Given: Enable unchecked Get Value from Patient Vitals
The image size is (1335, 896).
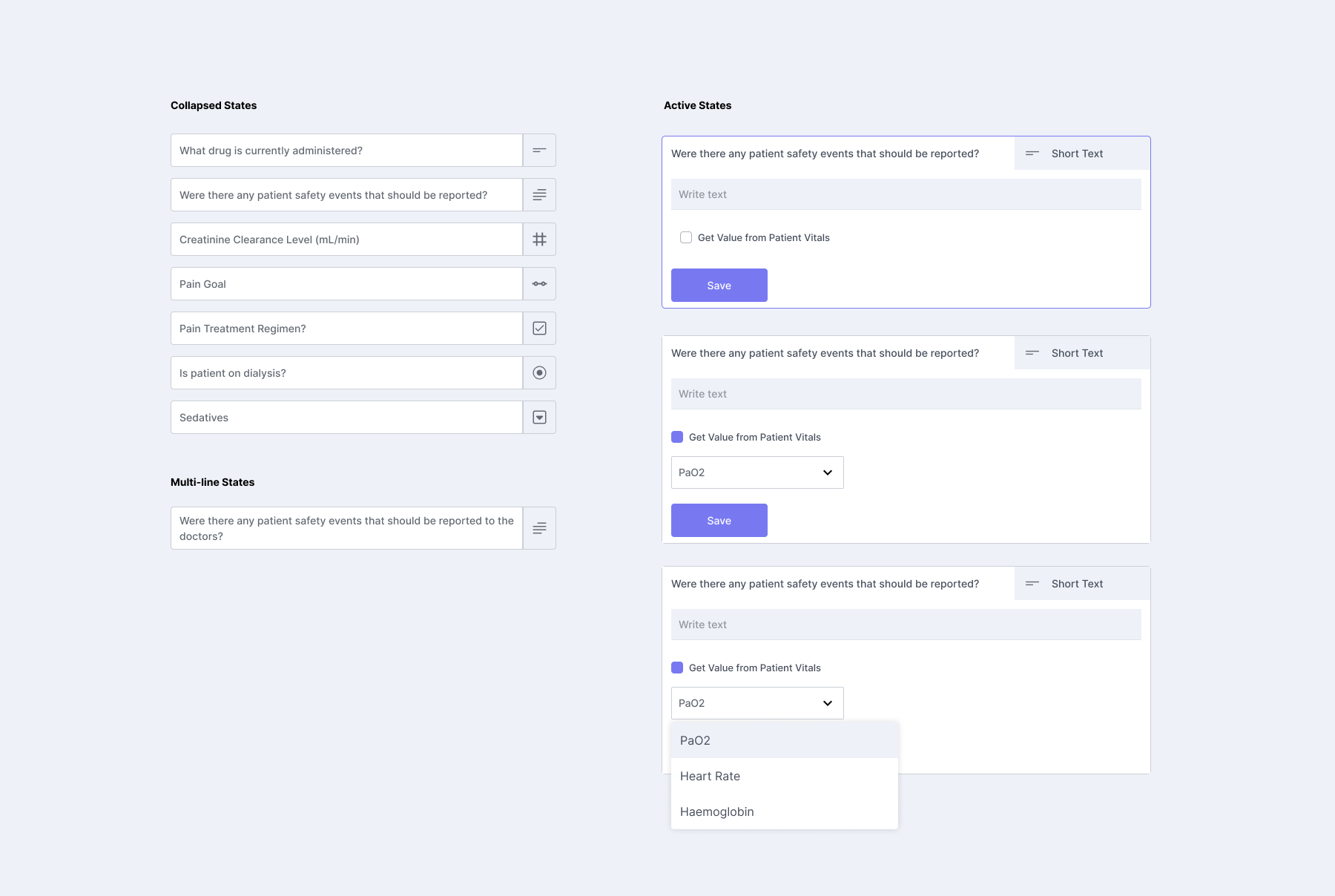Looking at the screenshot, I should coord(686,237).
